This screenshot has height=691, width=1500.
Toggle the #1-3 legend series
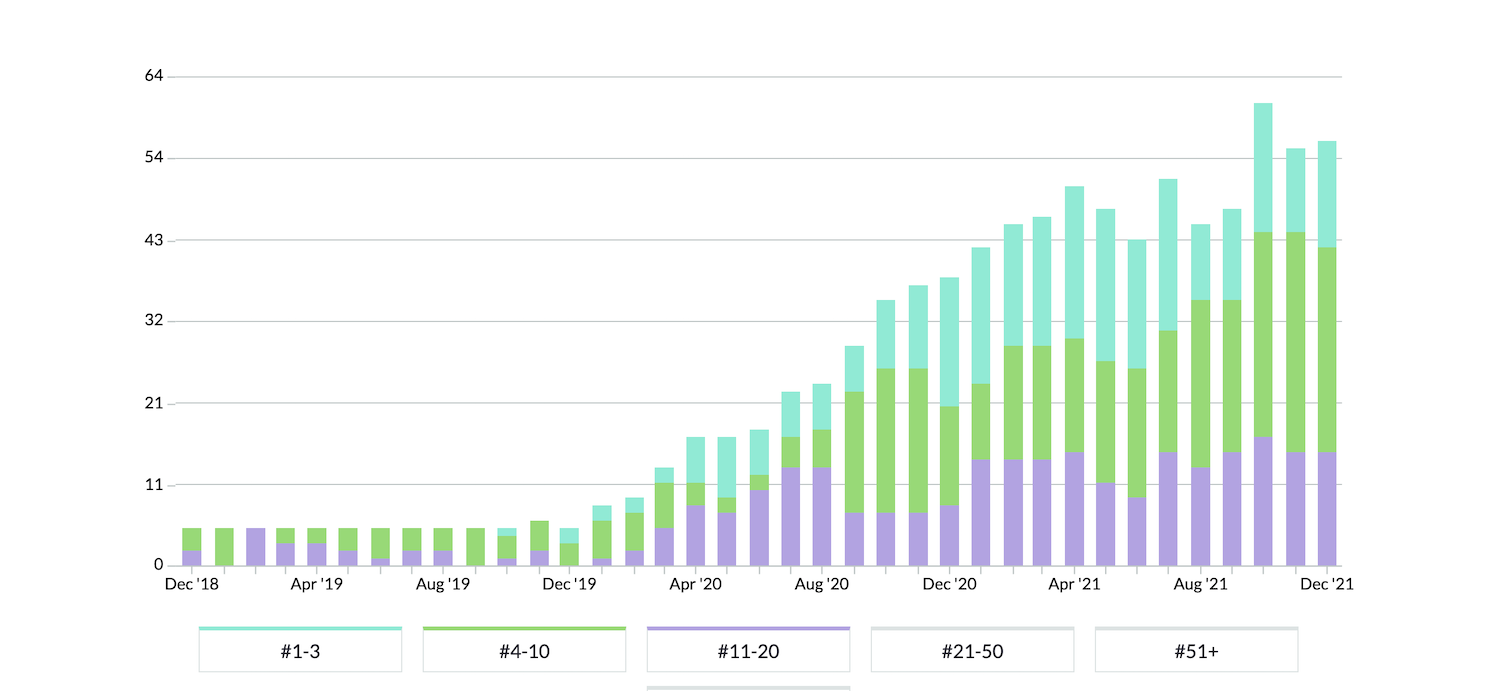click(300, 653)
